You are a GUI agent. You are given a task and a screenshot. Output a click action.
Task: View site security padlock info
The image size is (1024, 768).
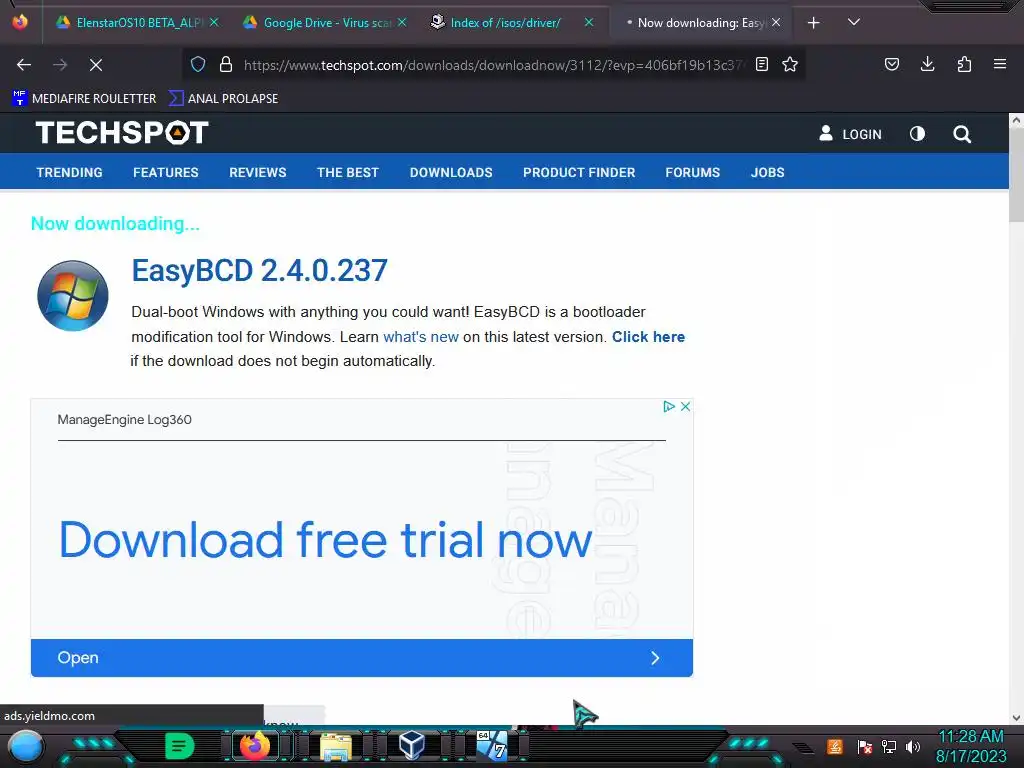(226, 64)
